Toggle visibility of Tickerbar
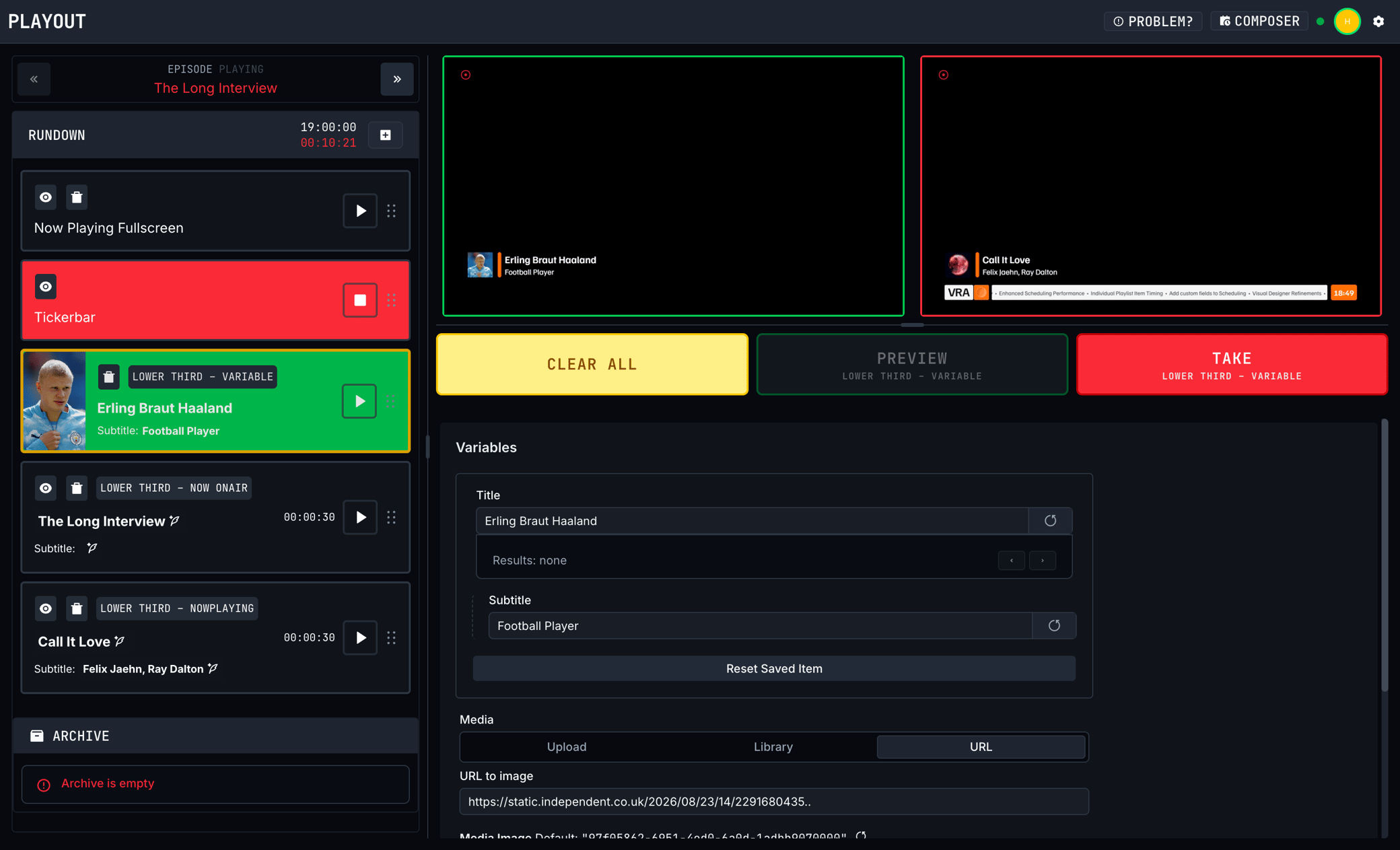This screenshot has height=850, width=1400. click(x=46, y=287)
